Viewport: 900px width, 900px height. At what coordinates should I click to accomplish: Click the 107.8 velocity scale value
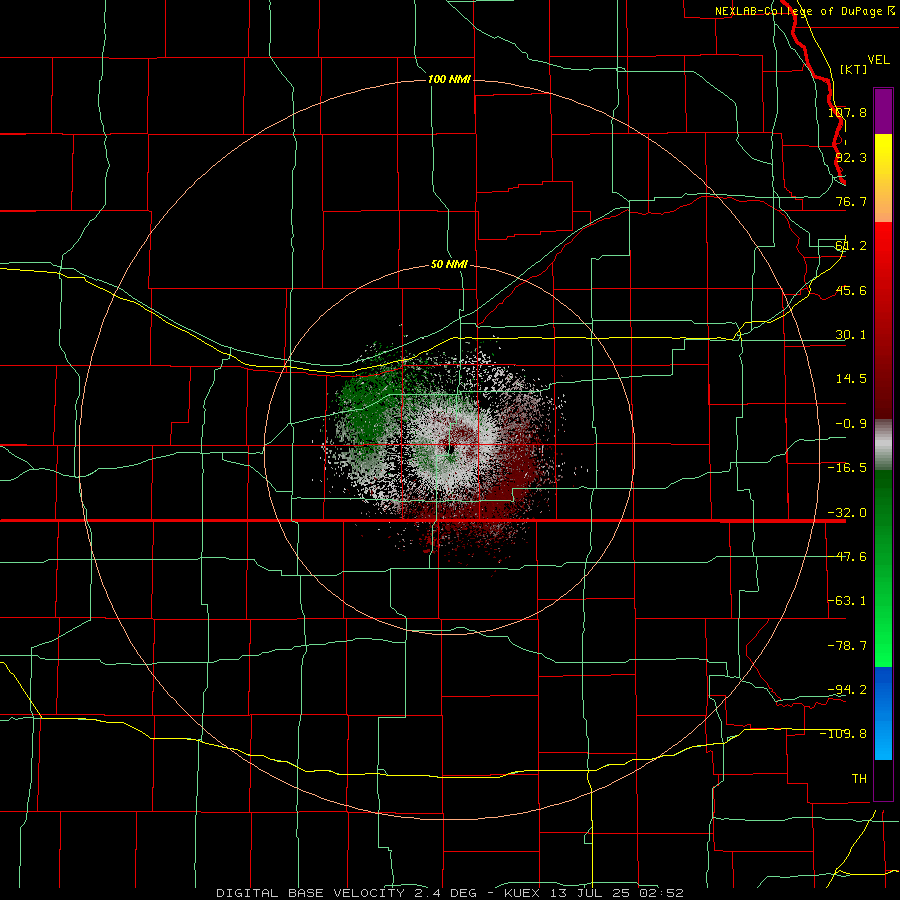coord(847,112)
